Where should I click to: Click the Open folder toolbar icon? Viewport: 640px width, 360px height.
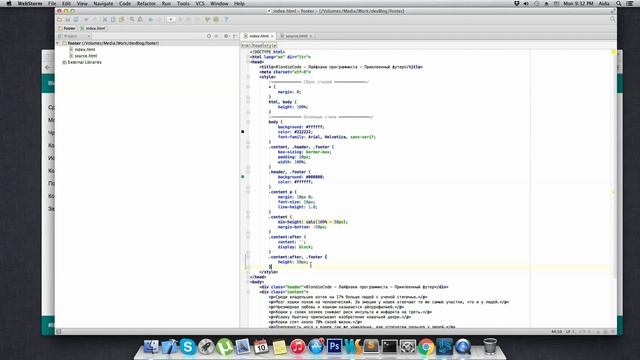click(60, 19)
